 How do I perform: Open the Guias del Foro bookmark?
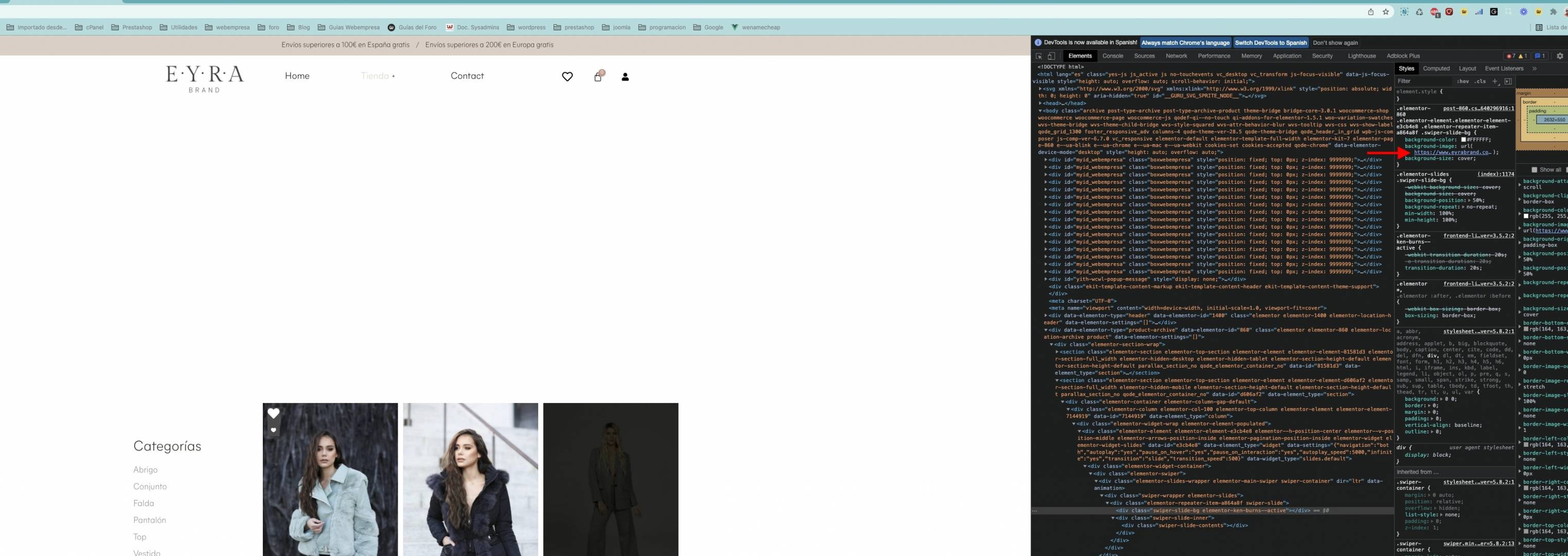coord(412,27)
